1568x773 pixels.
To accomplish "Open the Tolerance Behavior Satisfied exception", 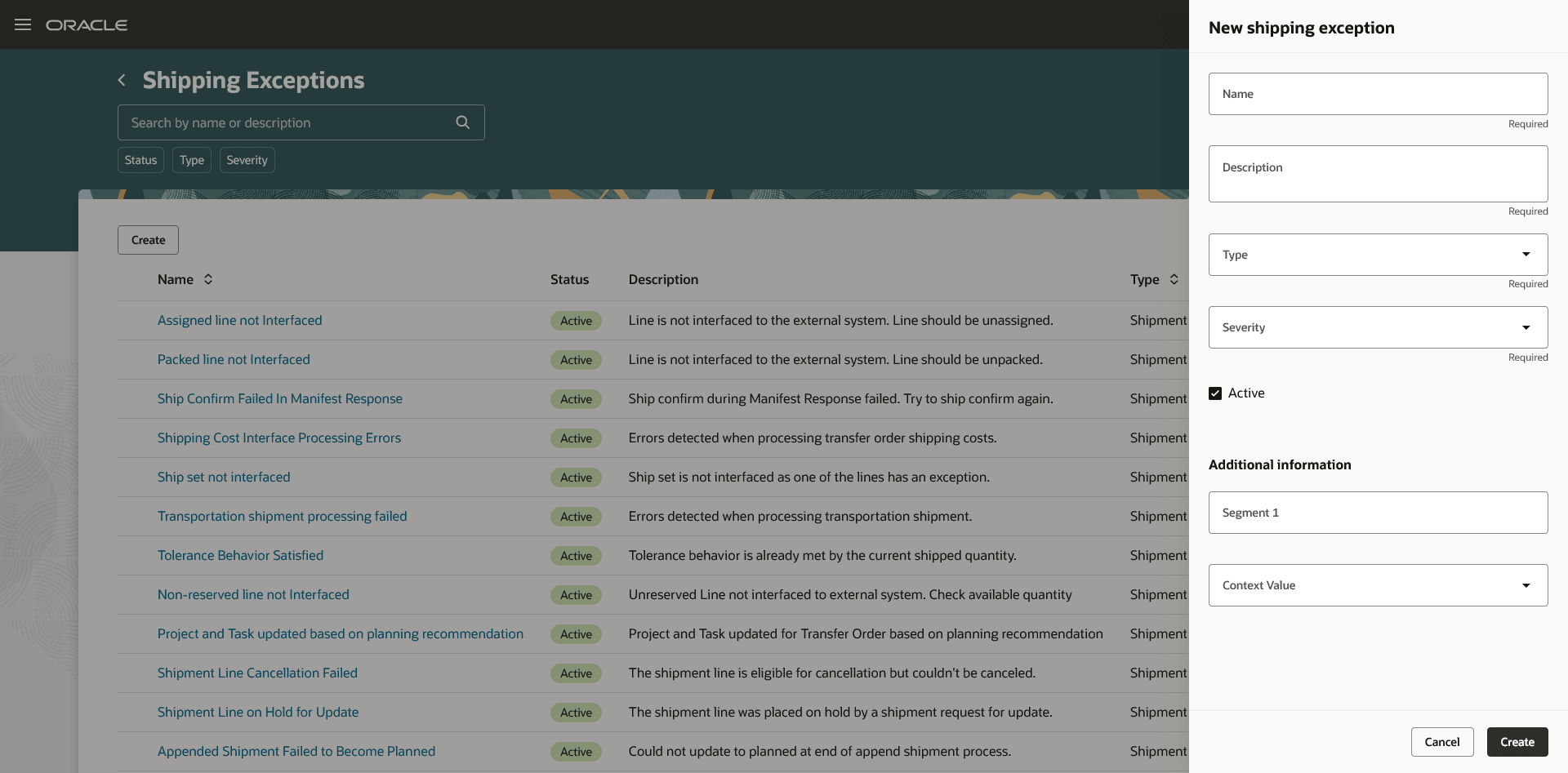I will pos(240,555).
